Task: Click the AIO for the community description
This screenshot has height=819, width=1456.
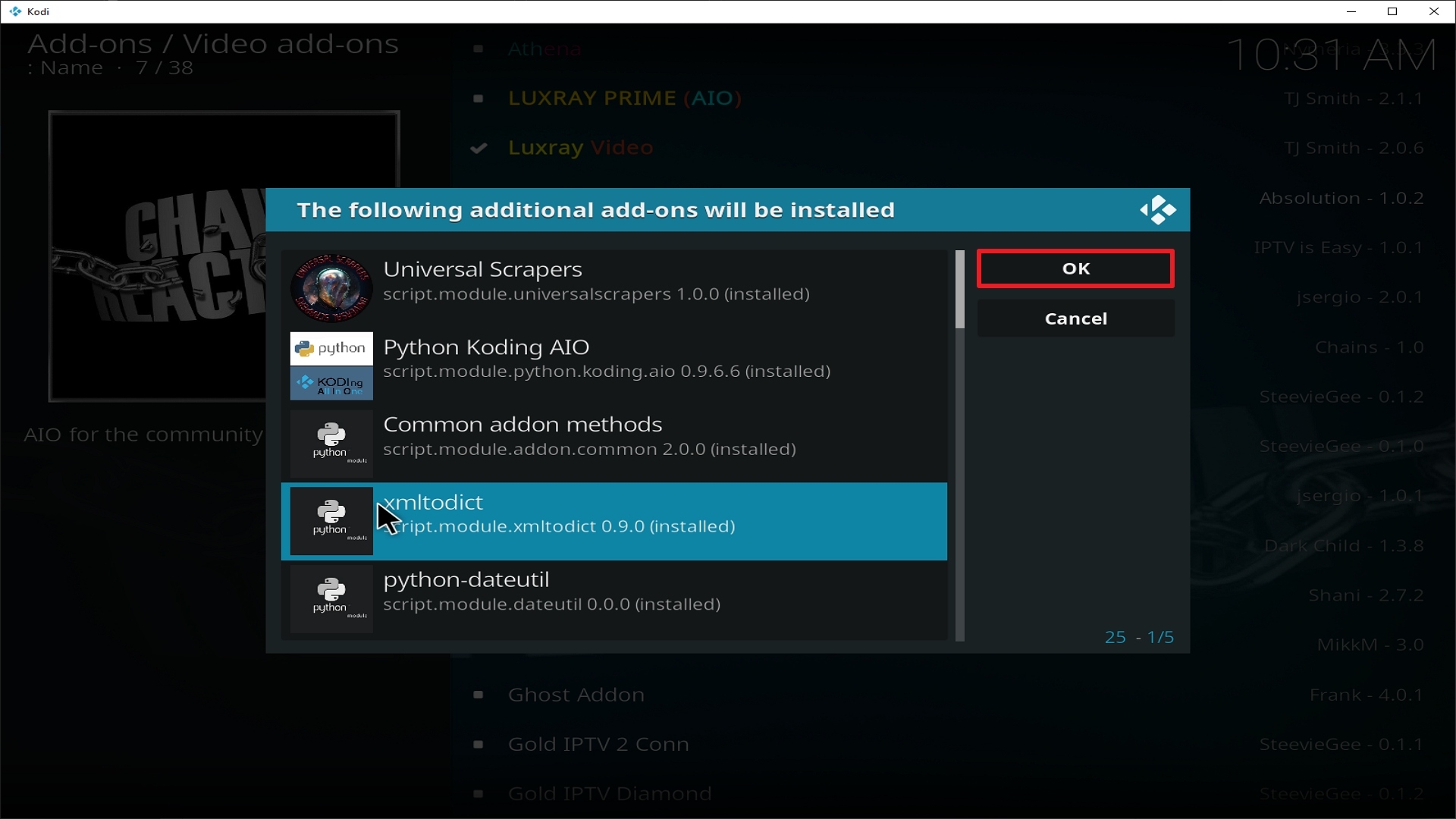Action: pos(143,435)
